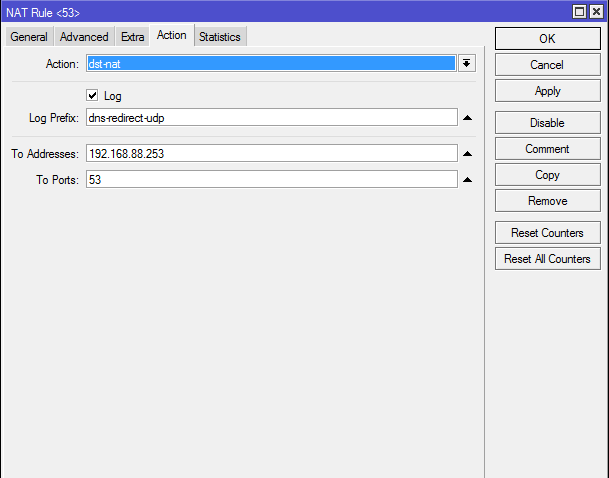This screenshot has width=609, height=478.
Task: Collapse the To Addresses field arrow
Action: click(468, 154)
